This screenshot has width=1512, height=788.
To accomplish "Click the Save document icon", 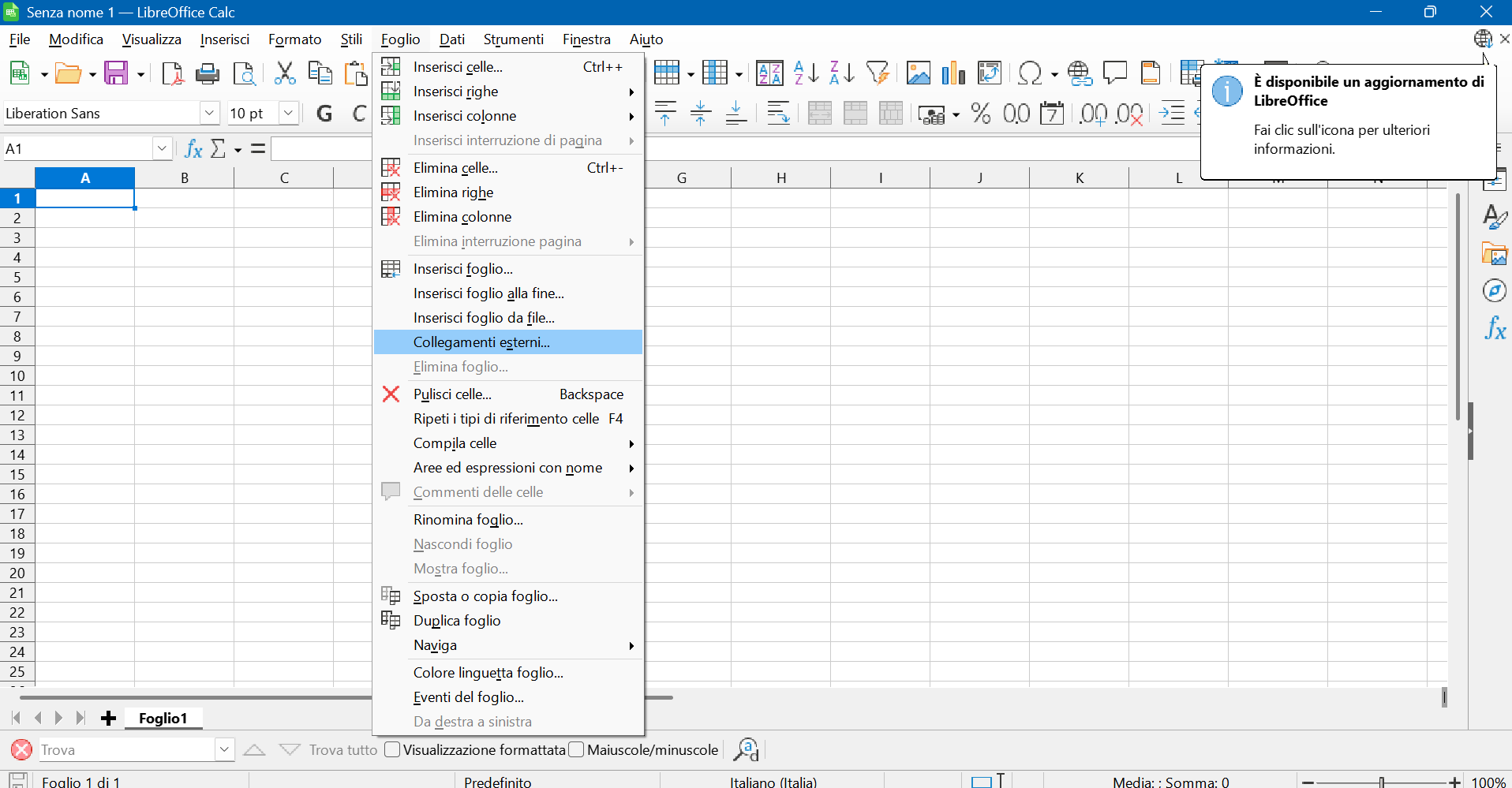I will tap(116, 73).
